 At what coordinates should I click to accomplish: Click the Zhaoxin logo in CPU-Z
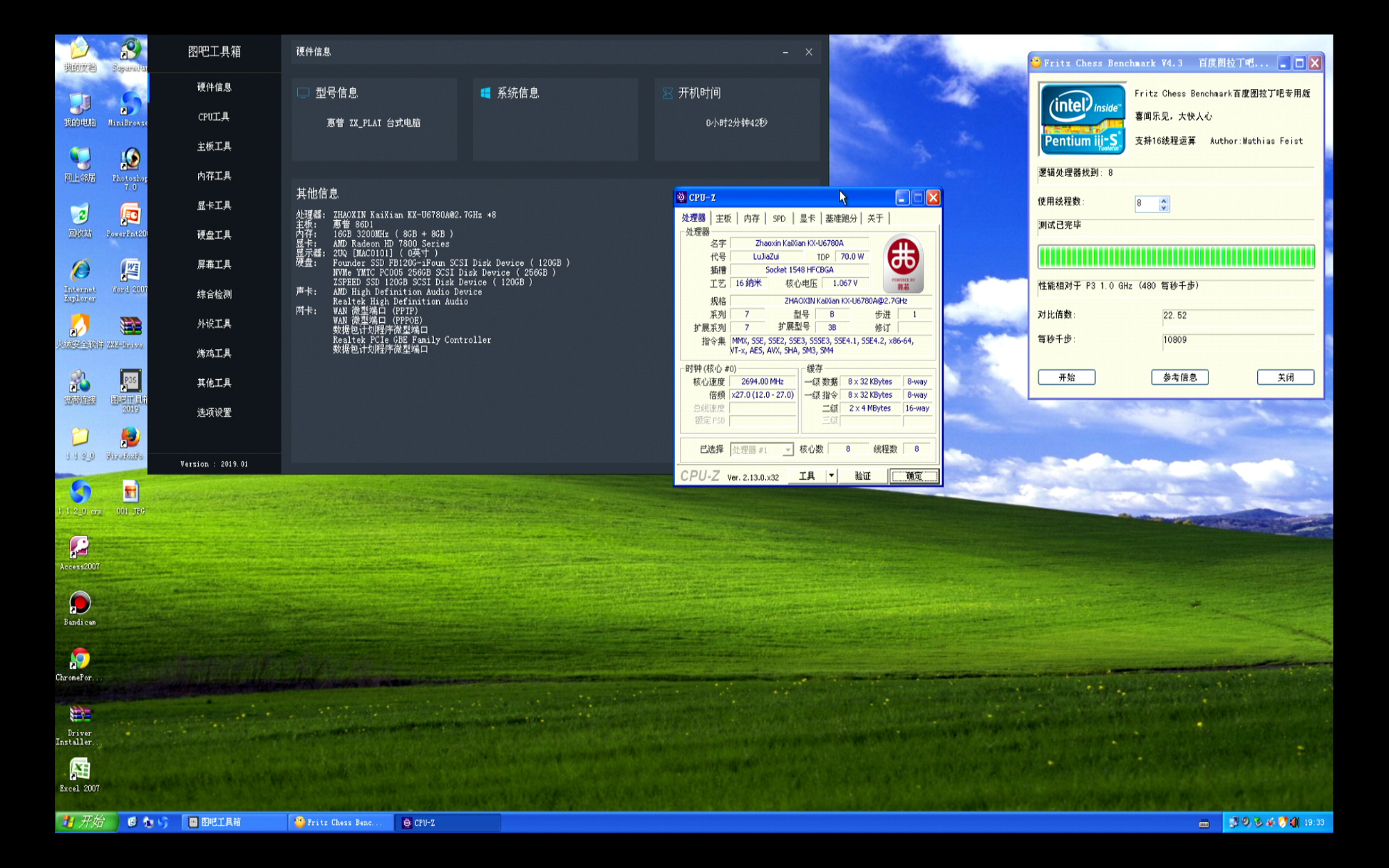tap(903, 263)
